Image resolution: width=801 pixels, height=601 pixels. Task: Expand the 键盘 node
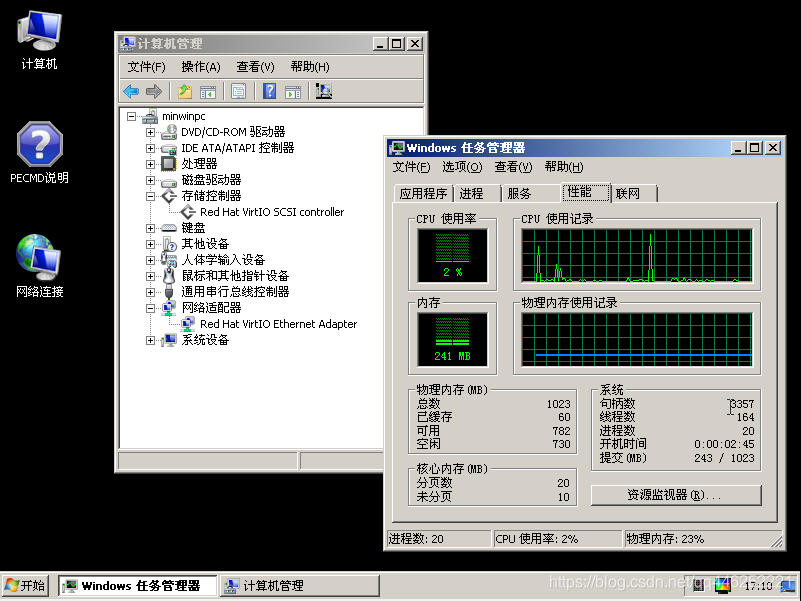150,228
